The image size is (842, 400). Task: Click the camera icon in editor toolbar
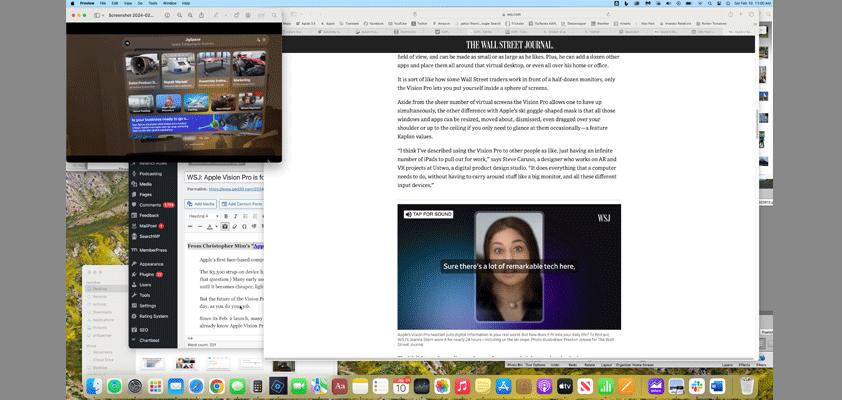click(225, 227)
